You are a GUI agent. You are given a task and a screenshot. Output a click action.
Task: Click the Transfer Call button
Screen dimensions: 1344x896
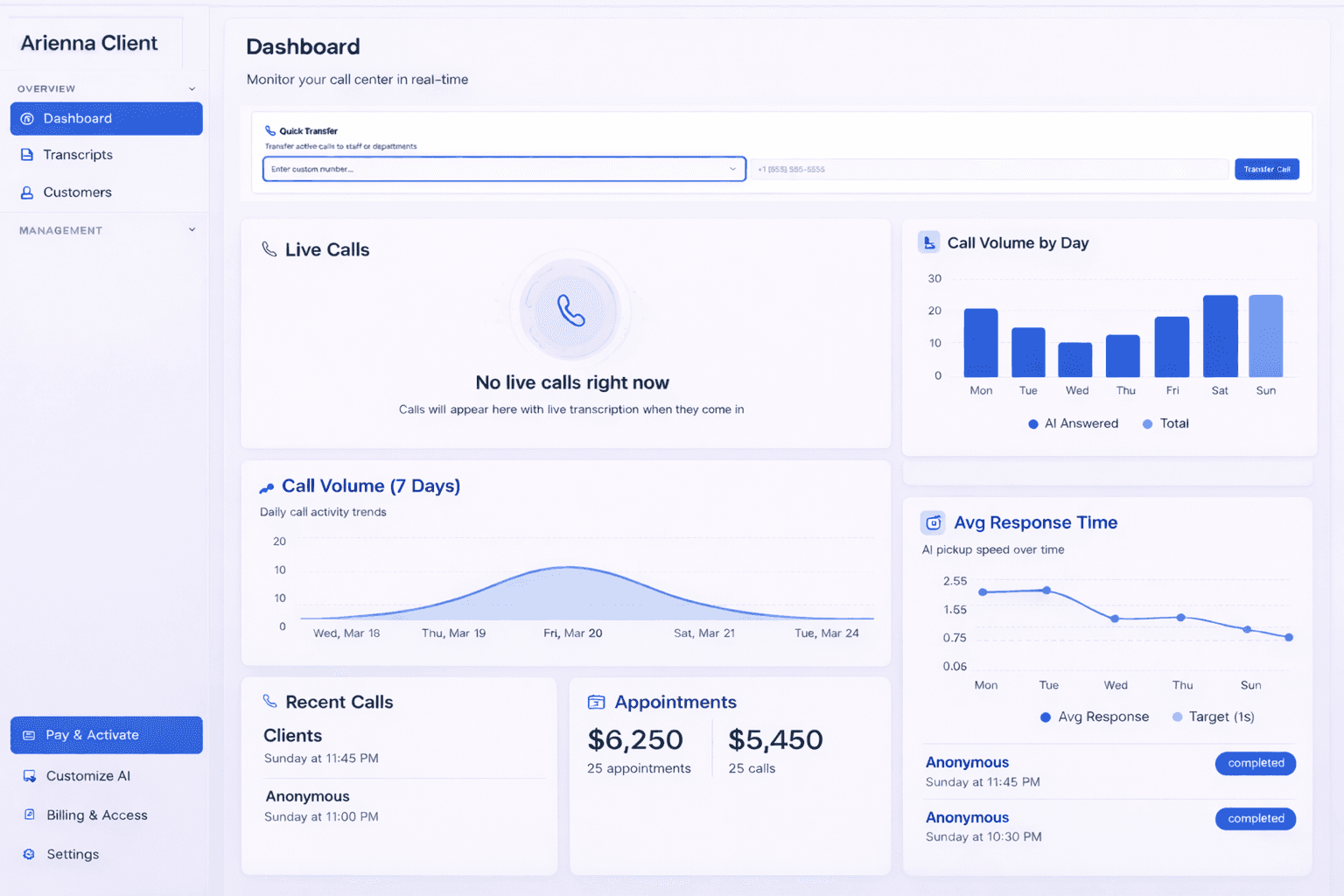[1266, 168]
